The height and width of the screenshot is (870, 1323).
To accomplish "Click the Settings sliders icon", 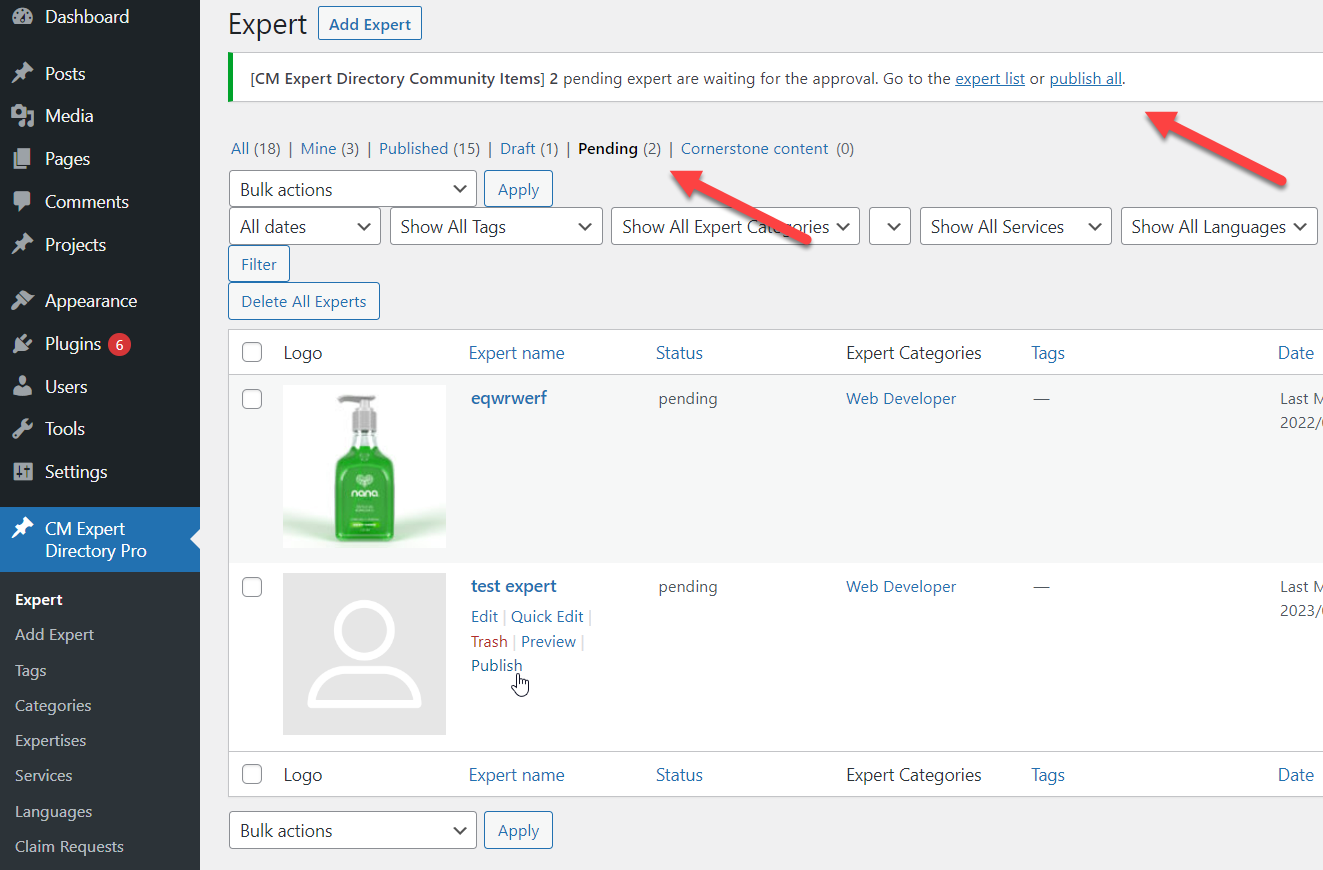I will (22, 472).
